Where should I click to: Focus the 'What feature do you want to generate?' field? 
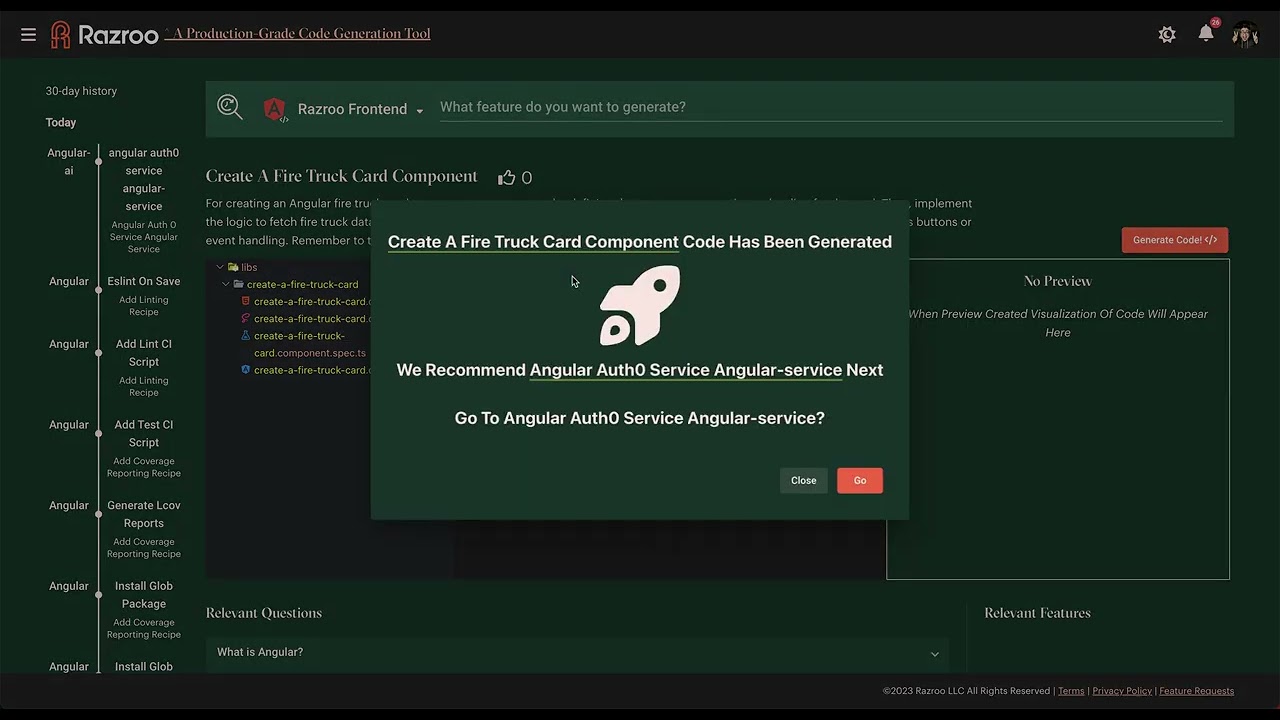[x=830, y=107]
